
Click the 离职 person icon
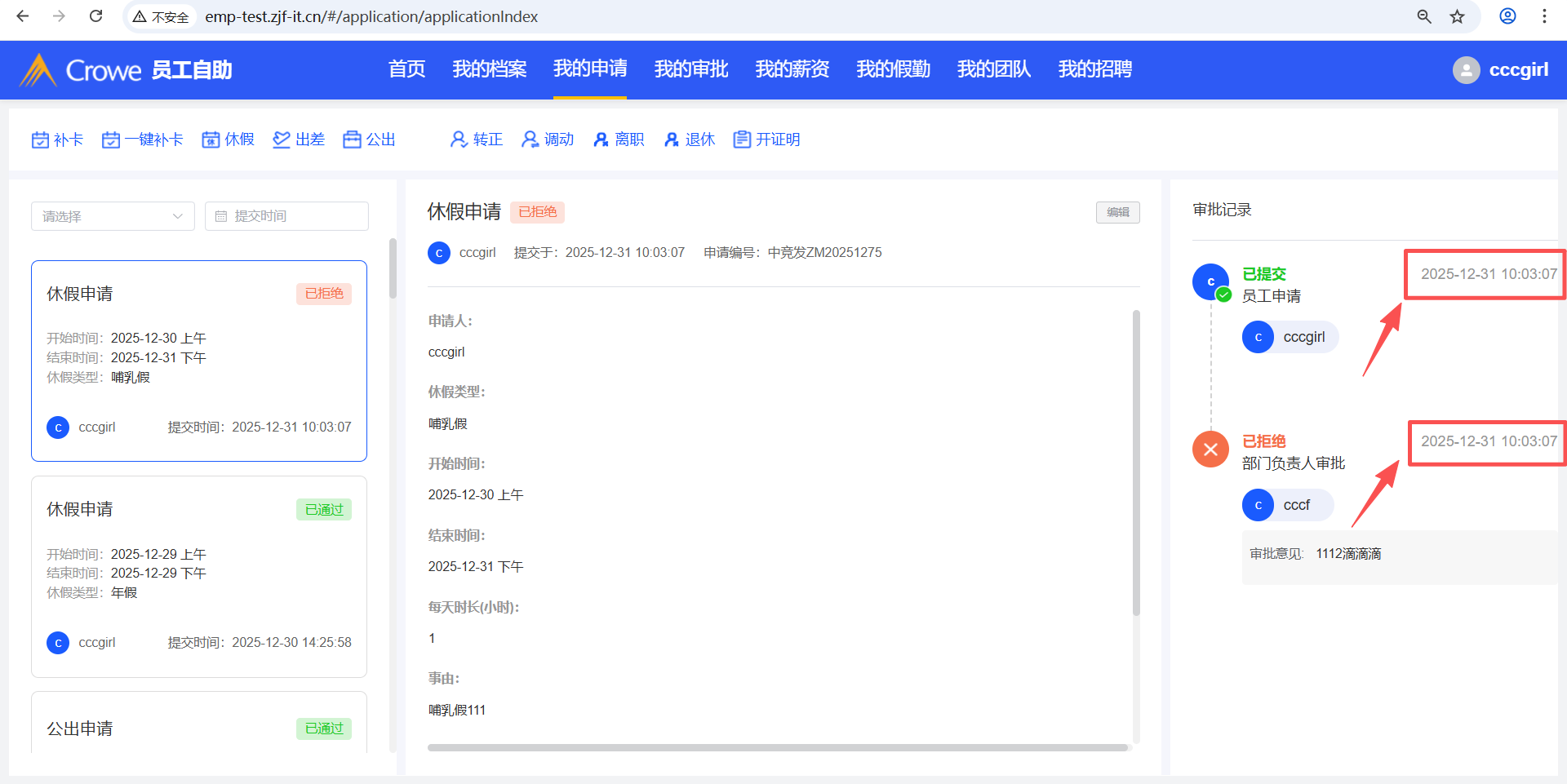(601, 140)
